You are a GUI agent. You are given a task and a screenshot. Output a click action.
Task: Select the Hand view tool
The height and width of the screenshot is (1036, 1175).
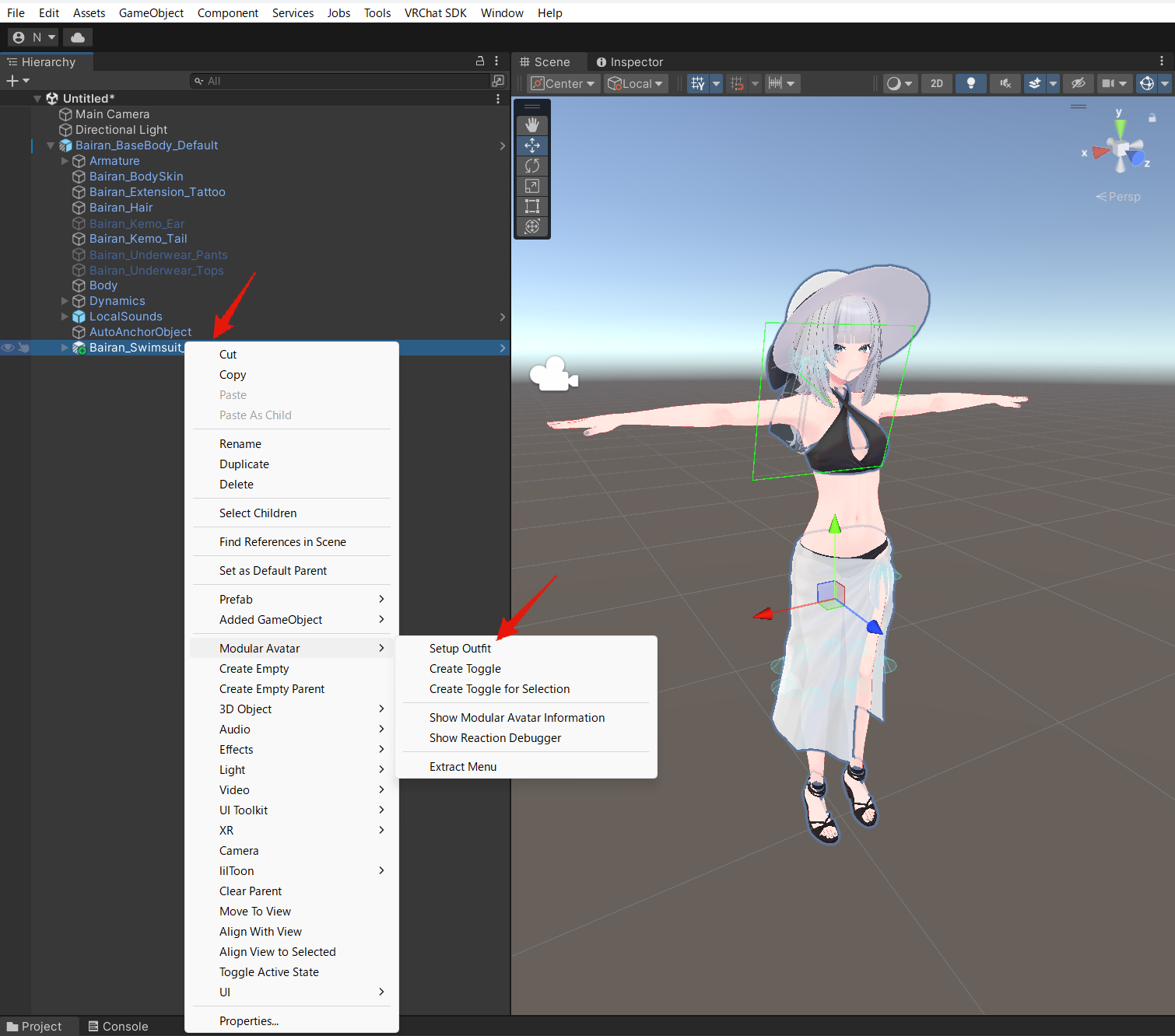[532, 125]
